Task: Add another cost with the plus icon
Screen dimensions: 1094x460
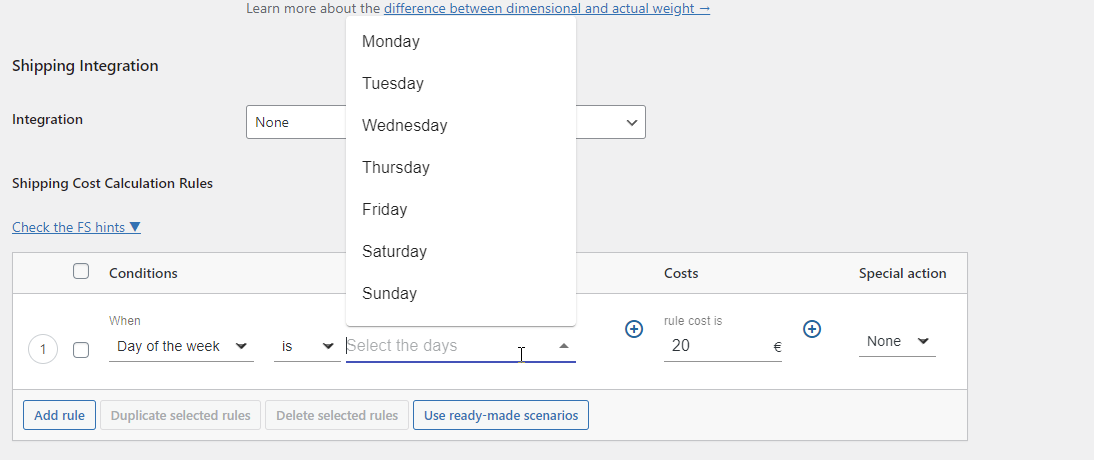Action: [x=811, y=329]
